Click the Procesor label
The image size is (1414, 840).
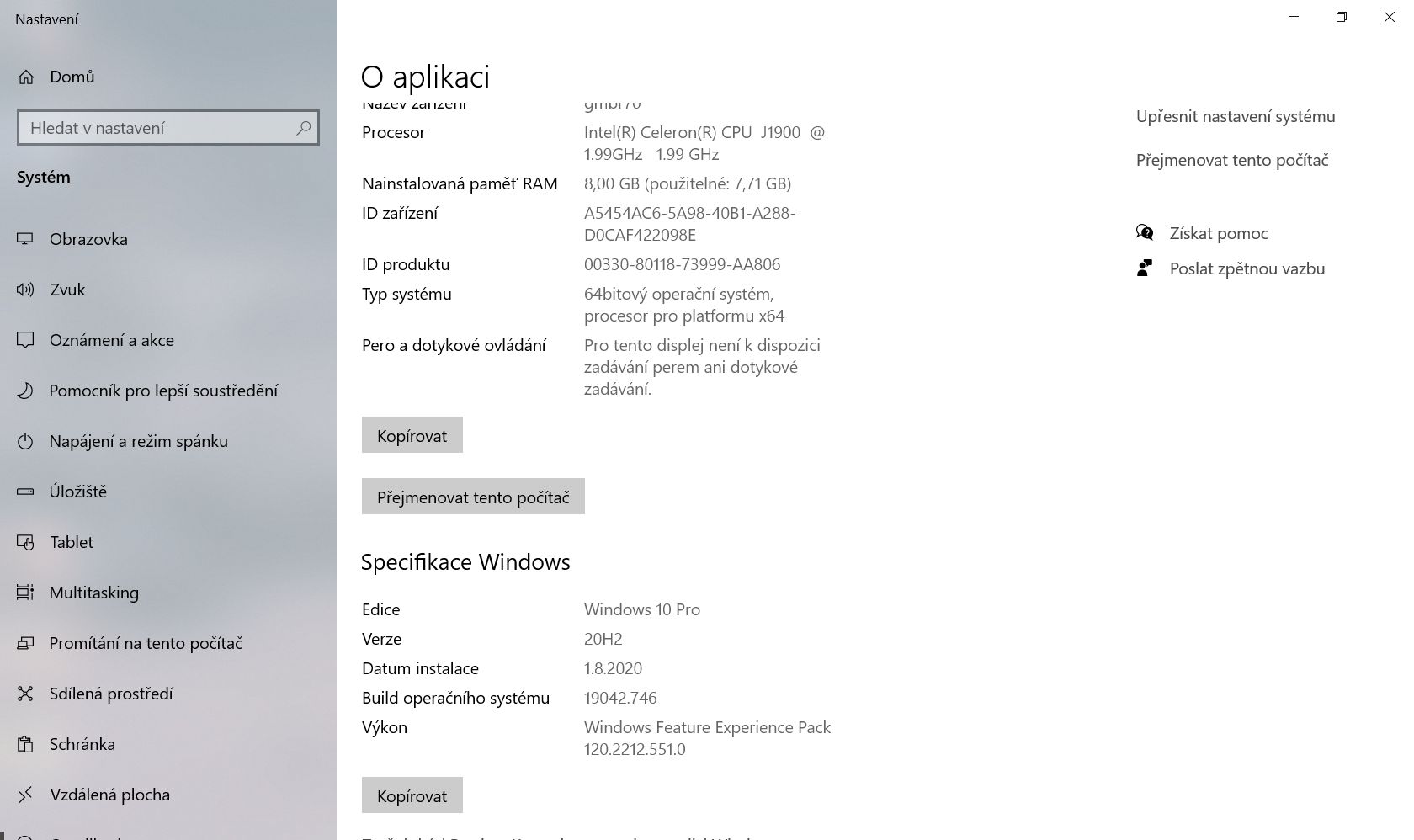point(393,132)
